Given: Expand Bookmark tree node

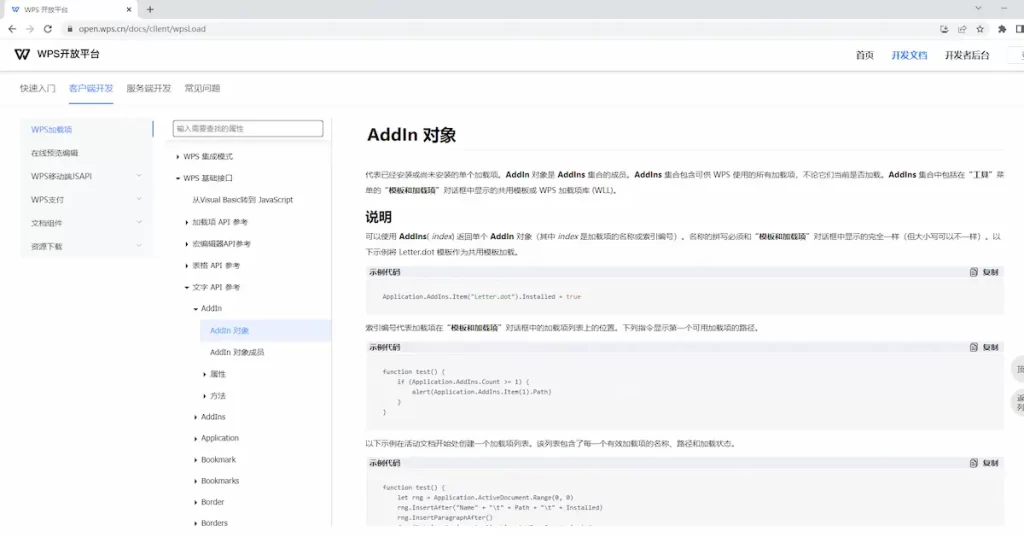Looking at the screenshot, I should [195, 460].
